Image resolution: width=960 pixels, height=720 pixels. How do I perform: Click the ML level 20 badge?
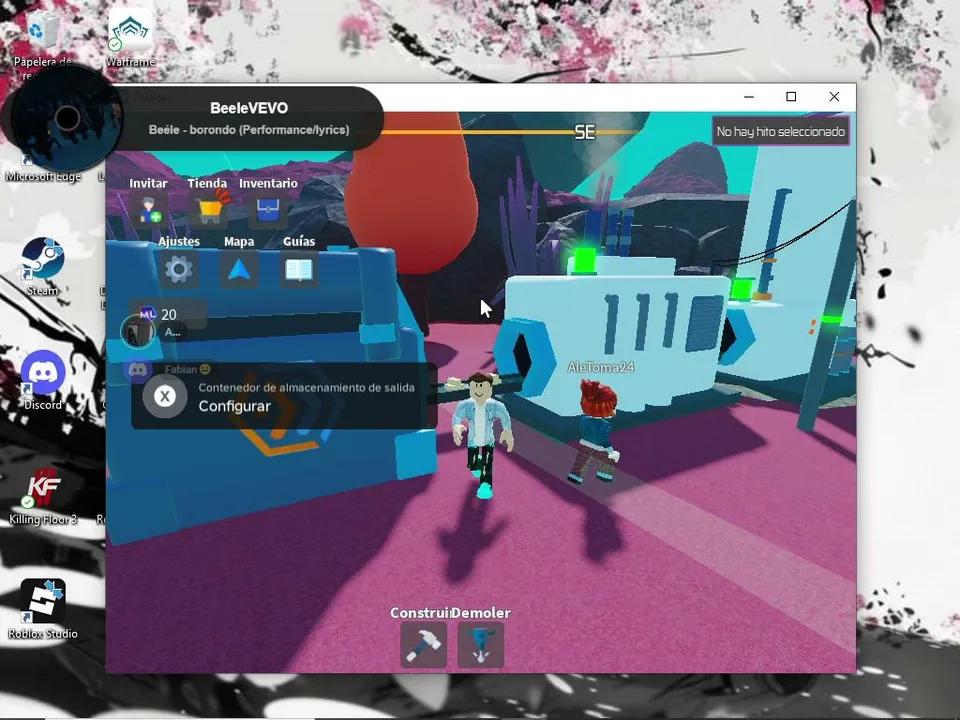point(147,314)
